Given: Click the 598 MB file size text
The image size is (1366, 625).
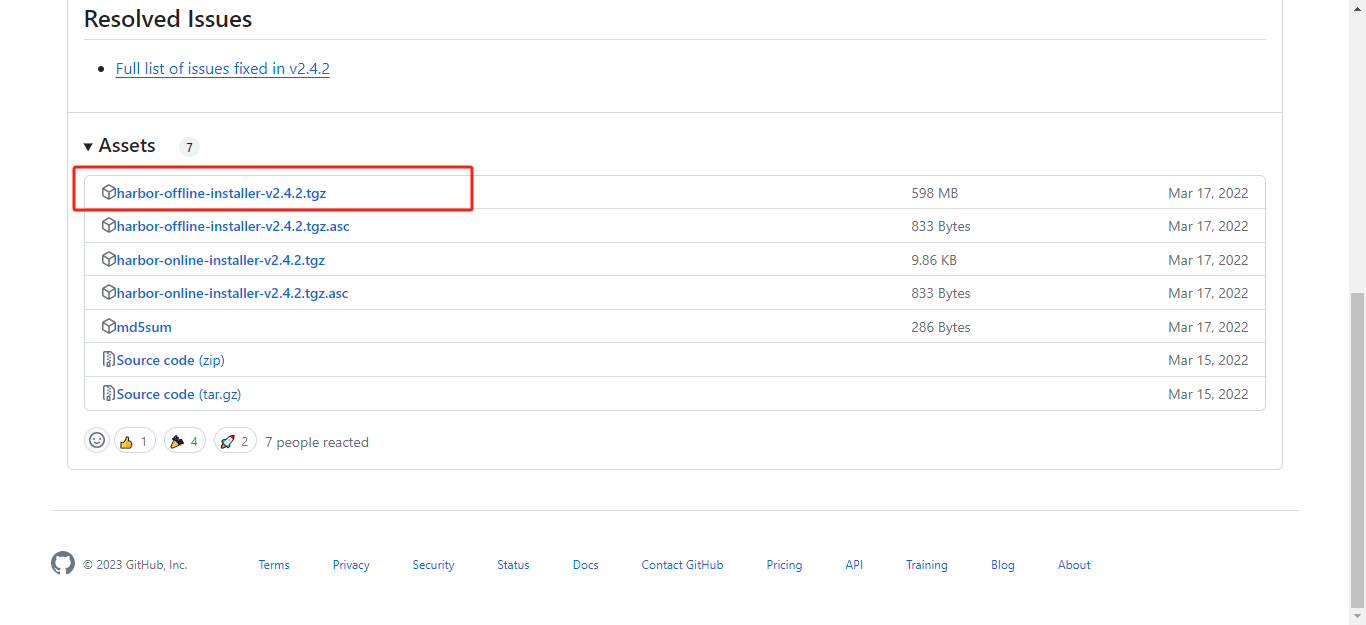Looking at the screenshot, I should point(934,193).
